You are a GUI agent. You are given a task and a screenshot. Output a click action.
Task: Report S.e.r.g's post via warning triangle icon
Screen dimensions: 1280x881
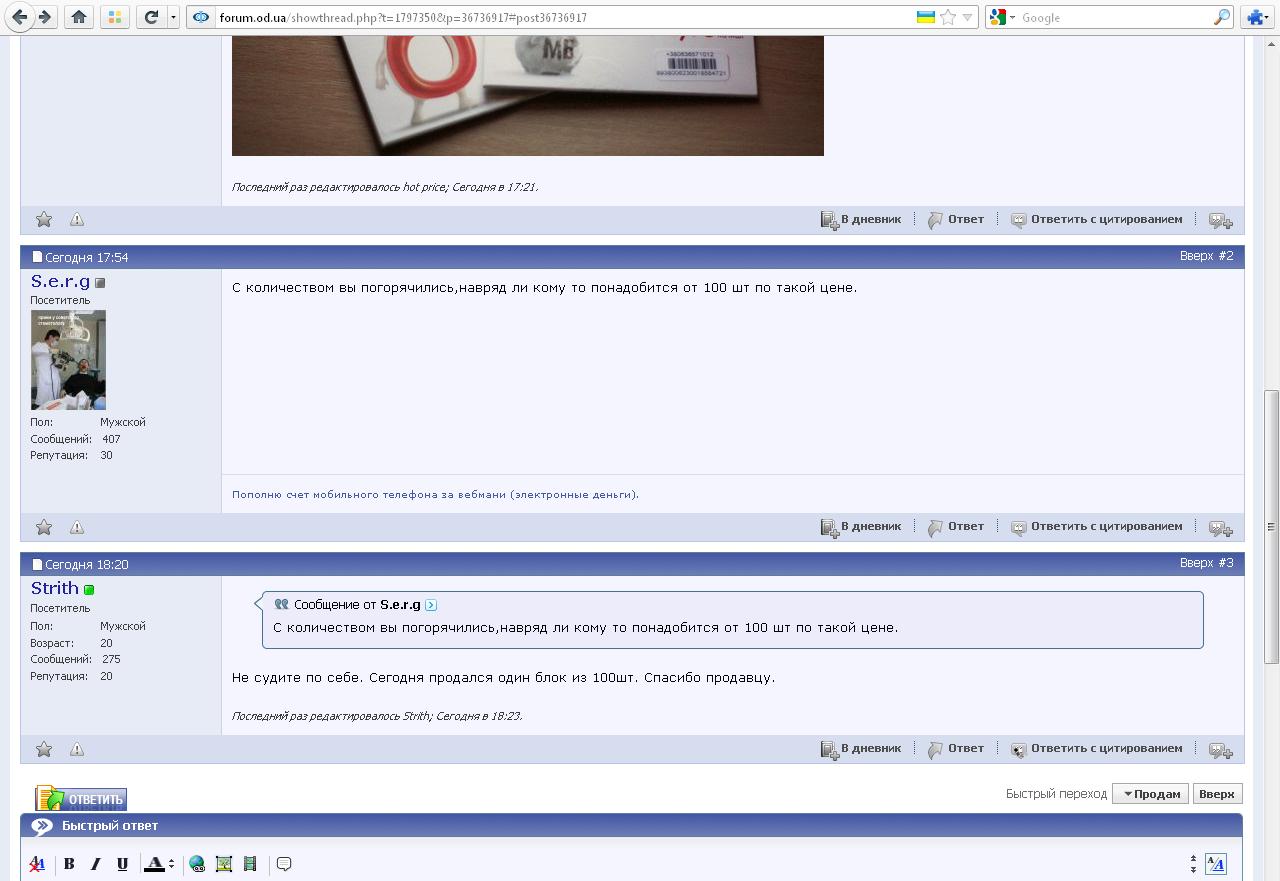(77, 527)
